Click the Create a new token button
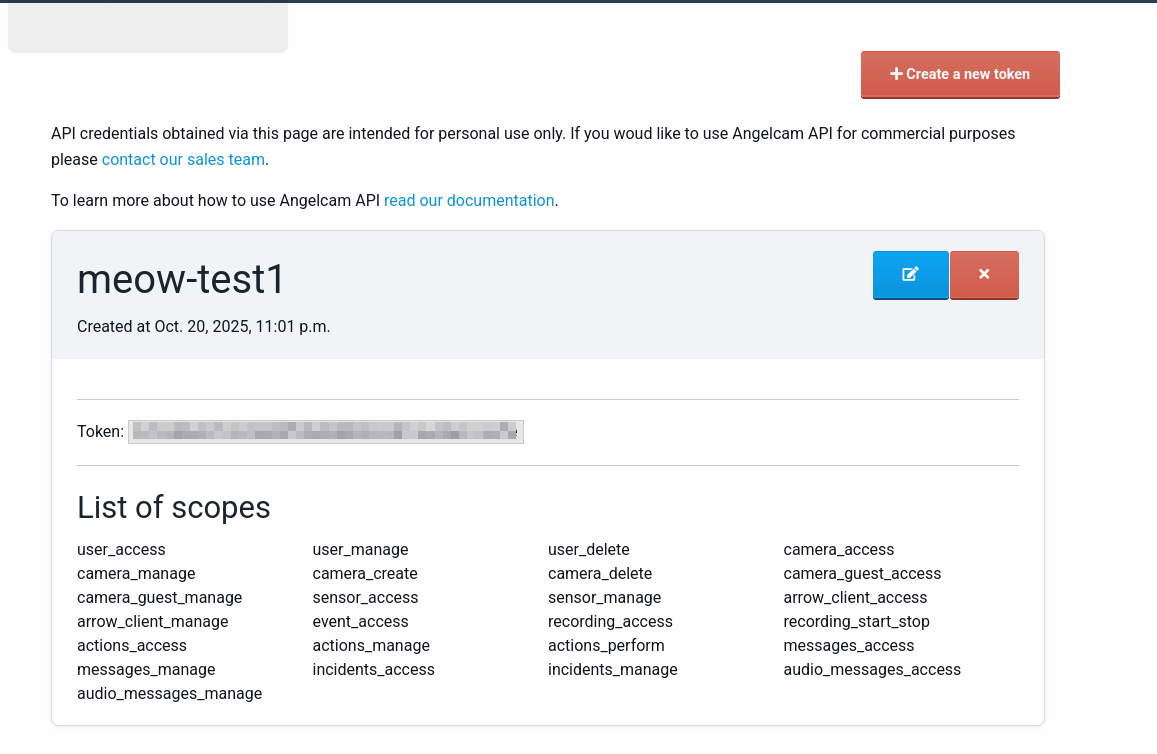1157x754 pixels. [960, 74]
